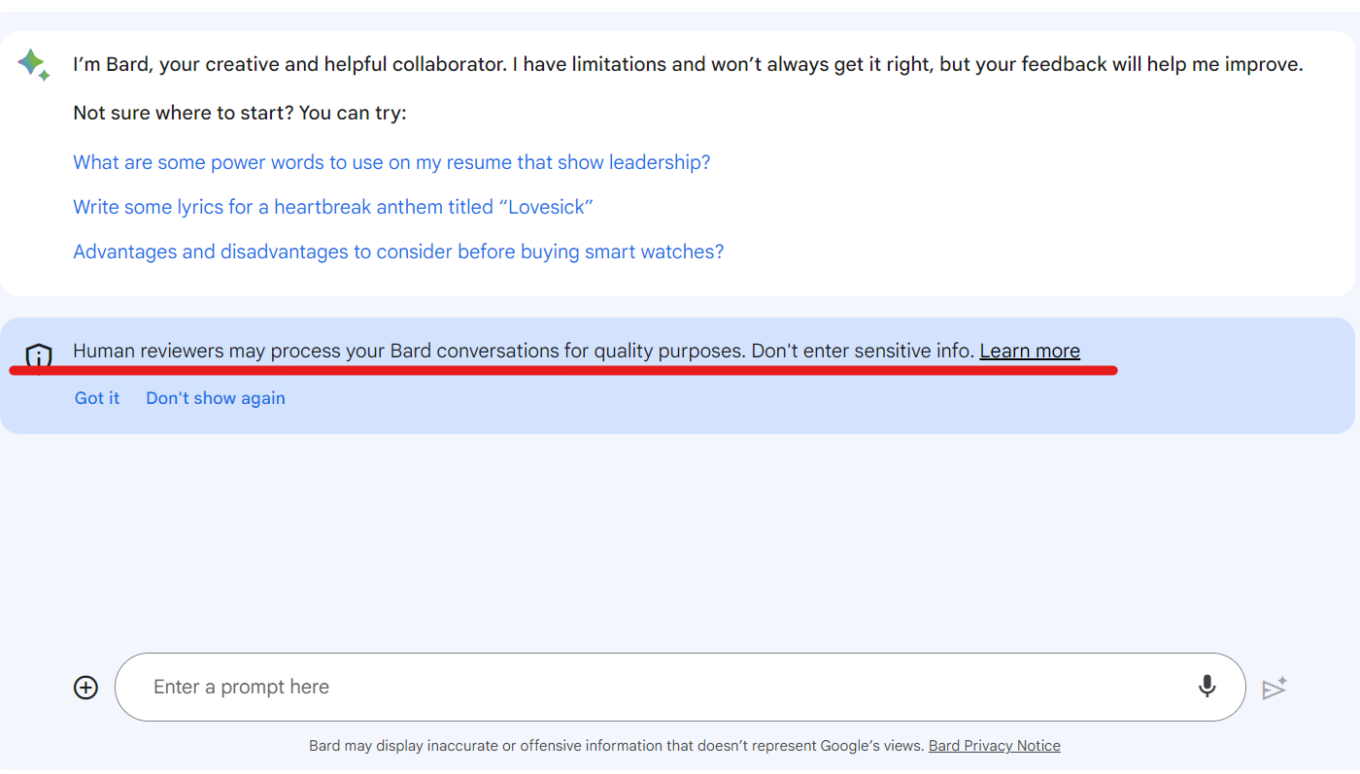Open the Learn more link
Viewport: 1360px width, 774px height.
point(1030,351)
